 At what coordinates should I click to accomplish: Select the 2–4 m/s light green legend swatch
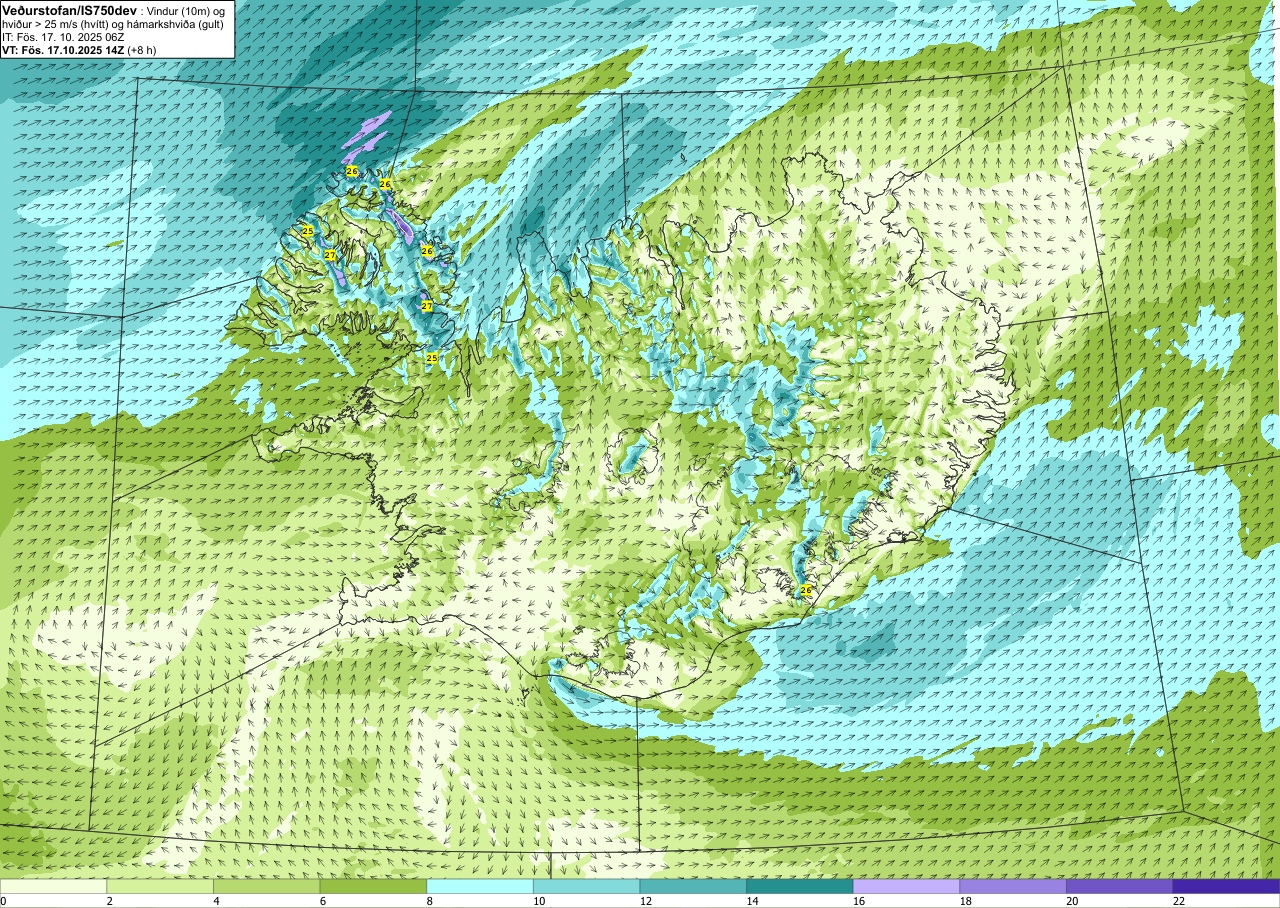(x=160, y=886)
